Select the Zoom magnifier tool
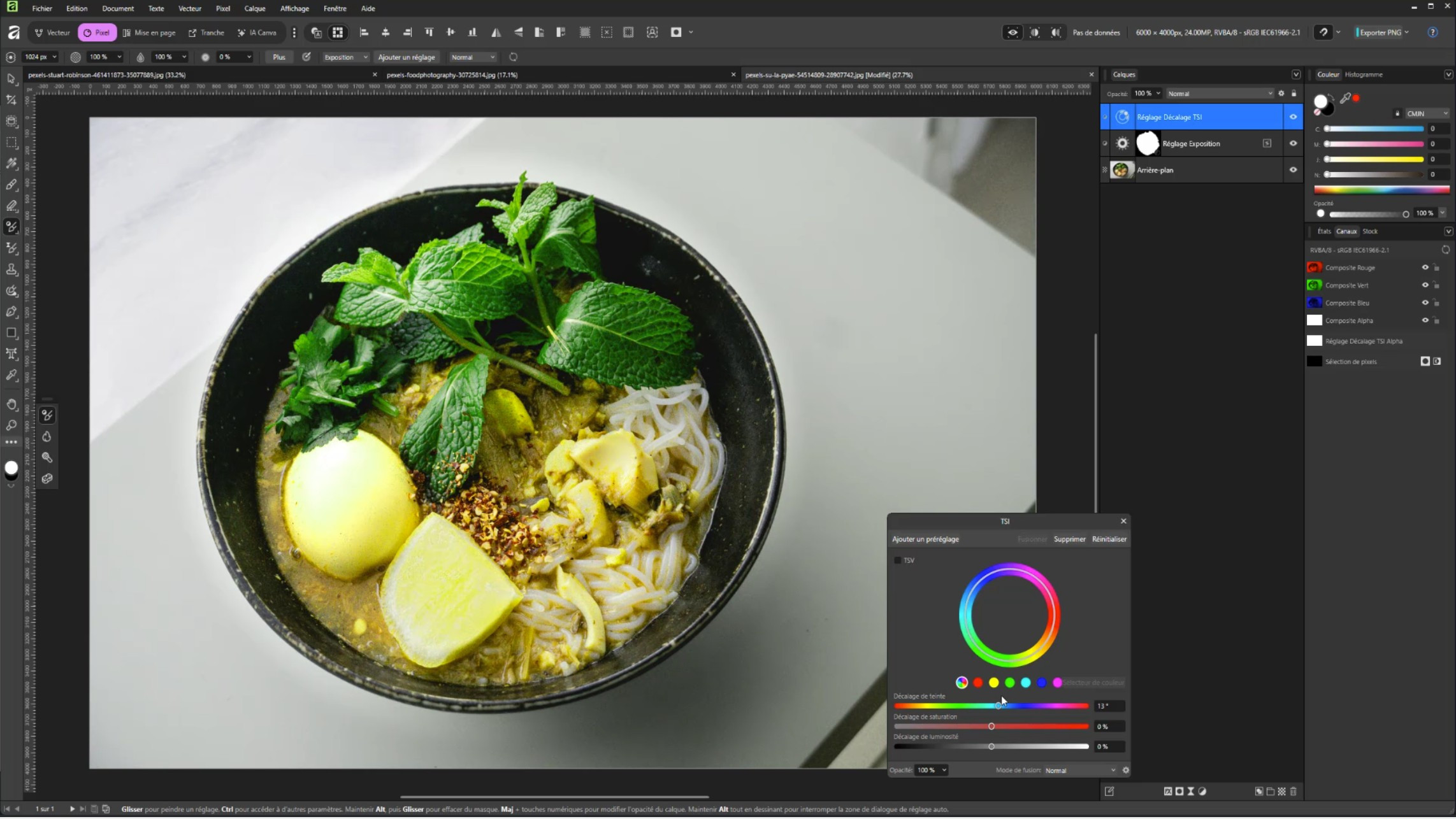This screenshot has height=819, width=1456. (11, 425)
